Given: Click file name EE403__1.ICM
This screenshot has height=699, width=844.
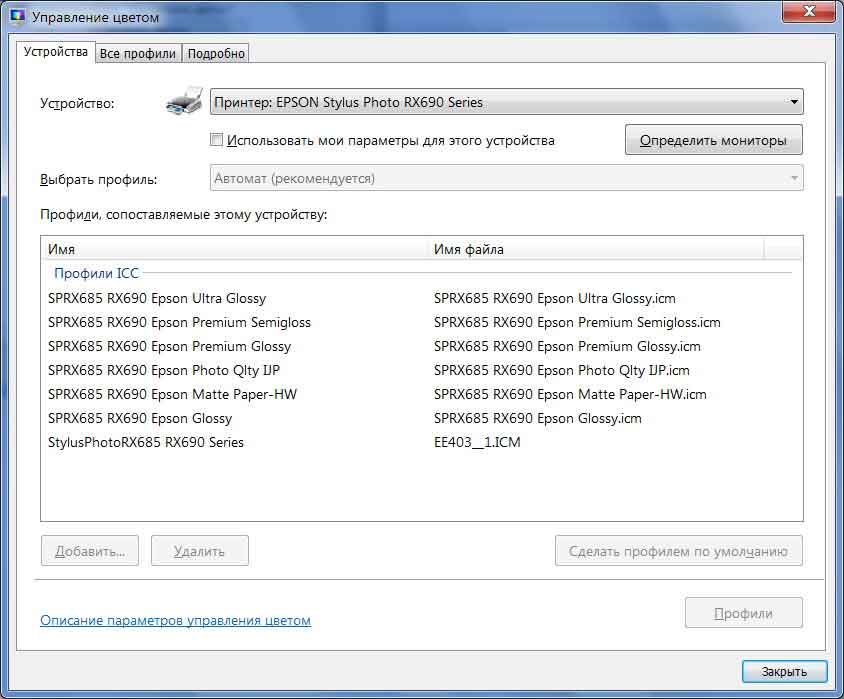Looking at the screenshot, I should coord(477,442).
